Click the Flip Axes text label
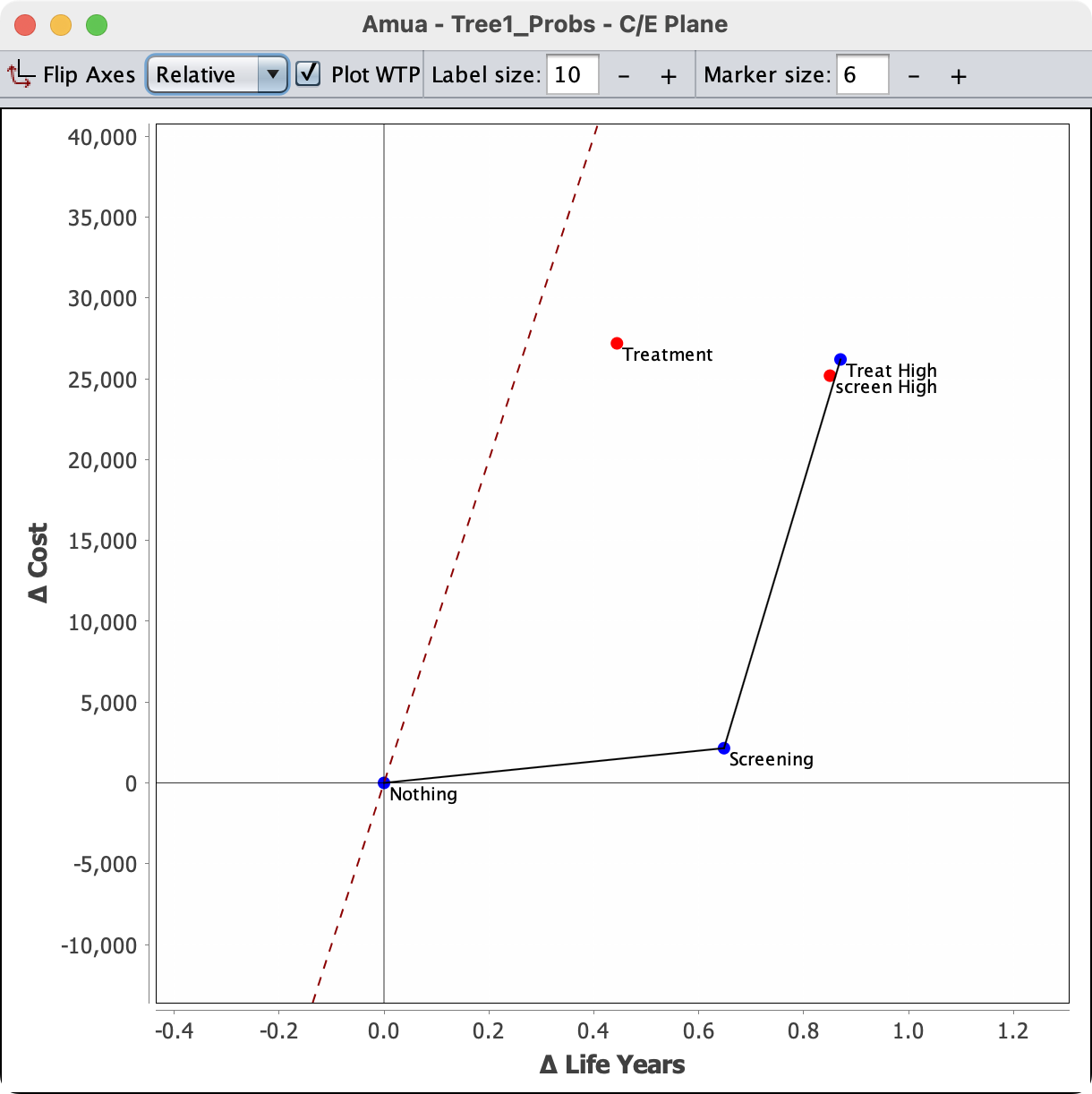This screenshot has width=1092, height=1094. click(89, 74)
